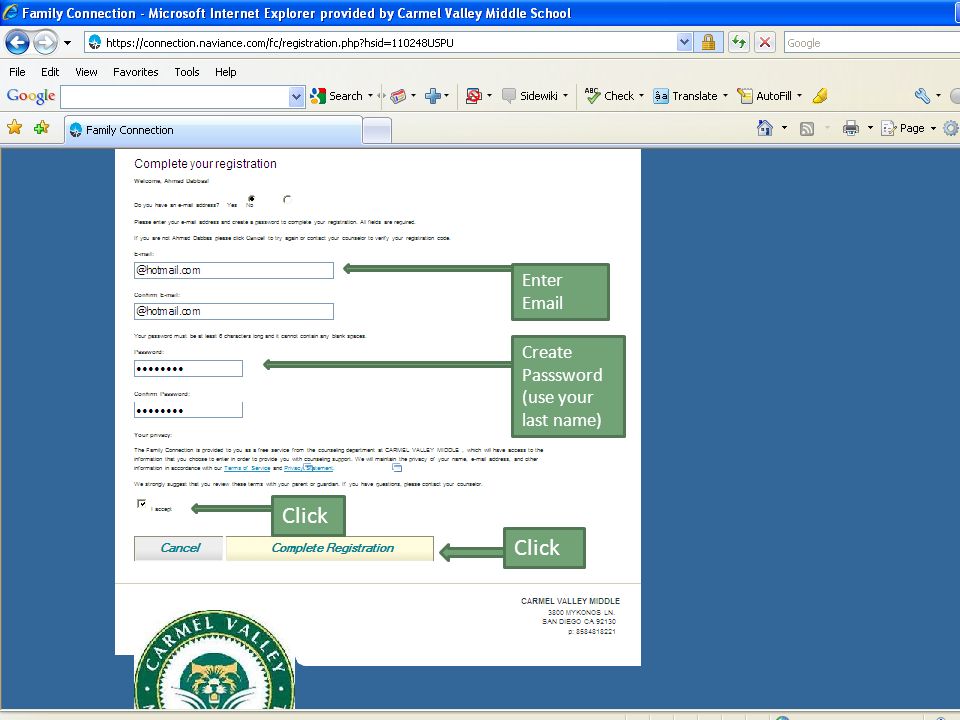Open Google toolbar wrench settings
The image size is (960, 720).
922,96
